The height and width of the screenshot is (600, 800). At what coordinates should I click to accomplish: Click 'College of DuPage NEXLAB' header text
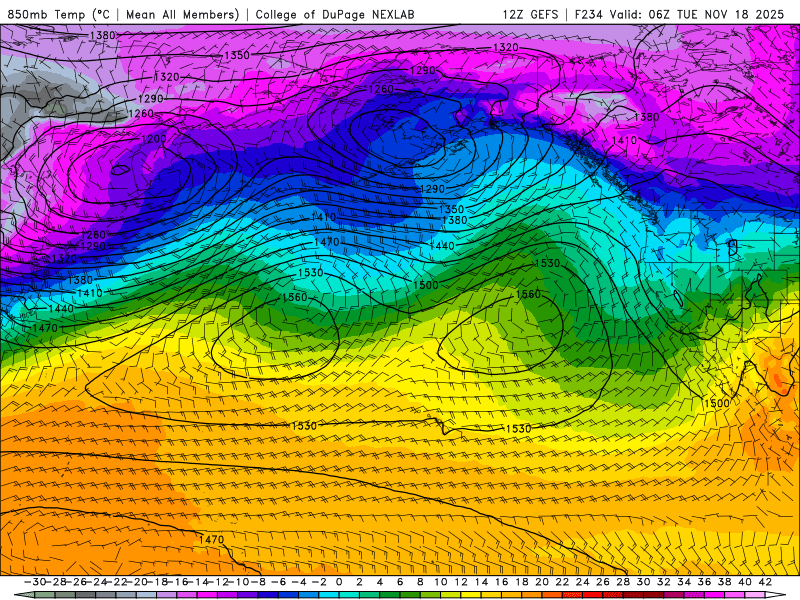coord(335,15)
